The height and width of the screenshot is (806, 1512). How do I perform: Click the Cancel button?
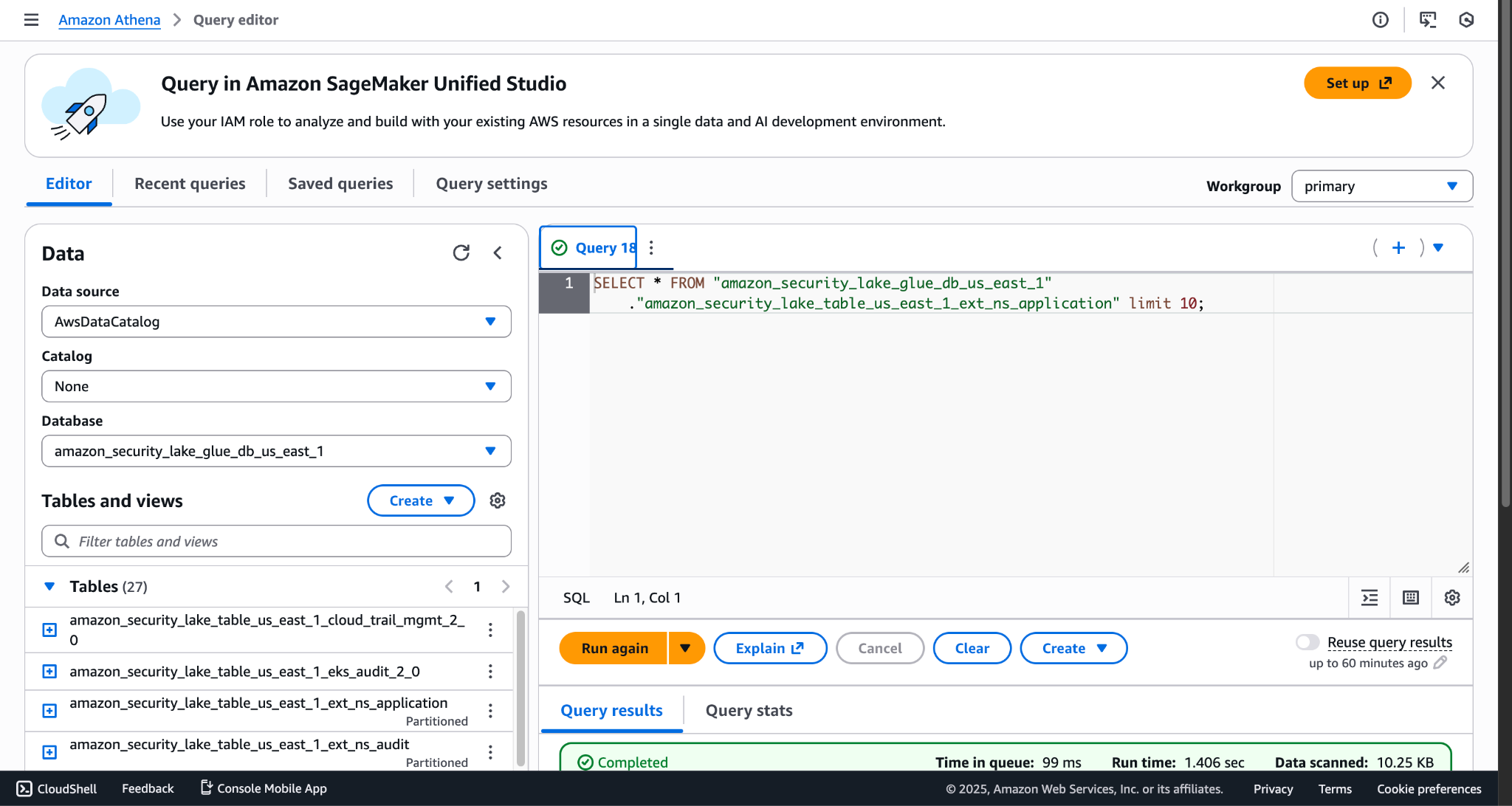880,648
